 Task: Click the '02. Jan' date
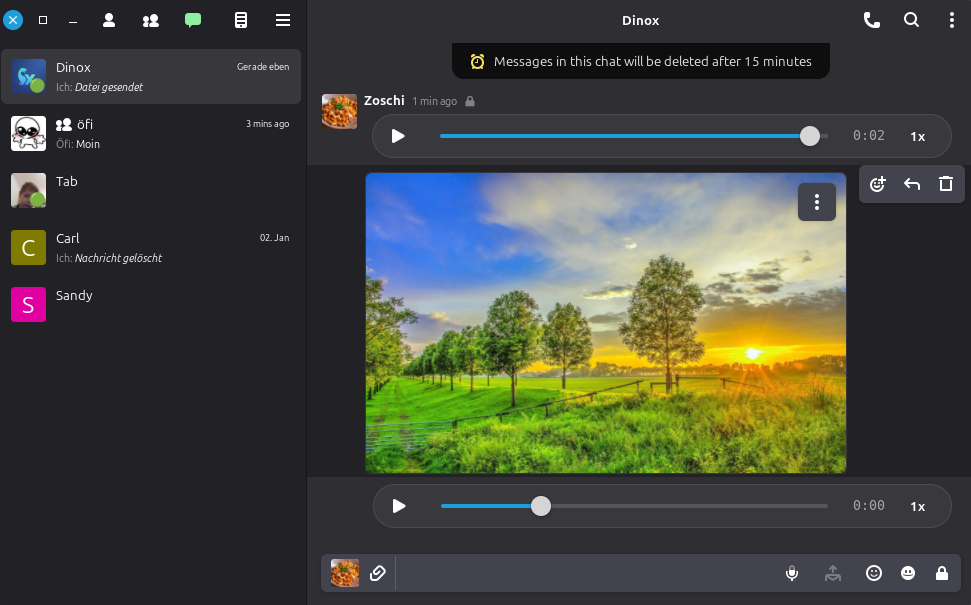(x=274, y=238)
